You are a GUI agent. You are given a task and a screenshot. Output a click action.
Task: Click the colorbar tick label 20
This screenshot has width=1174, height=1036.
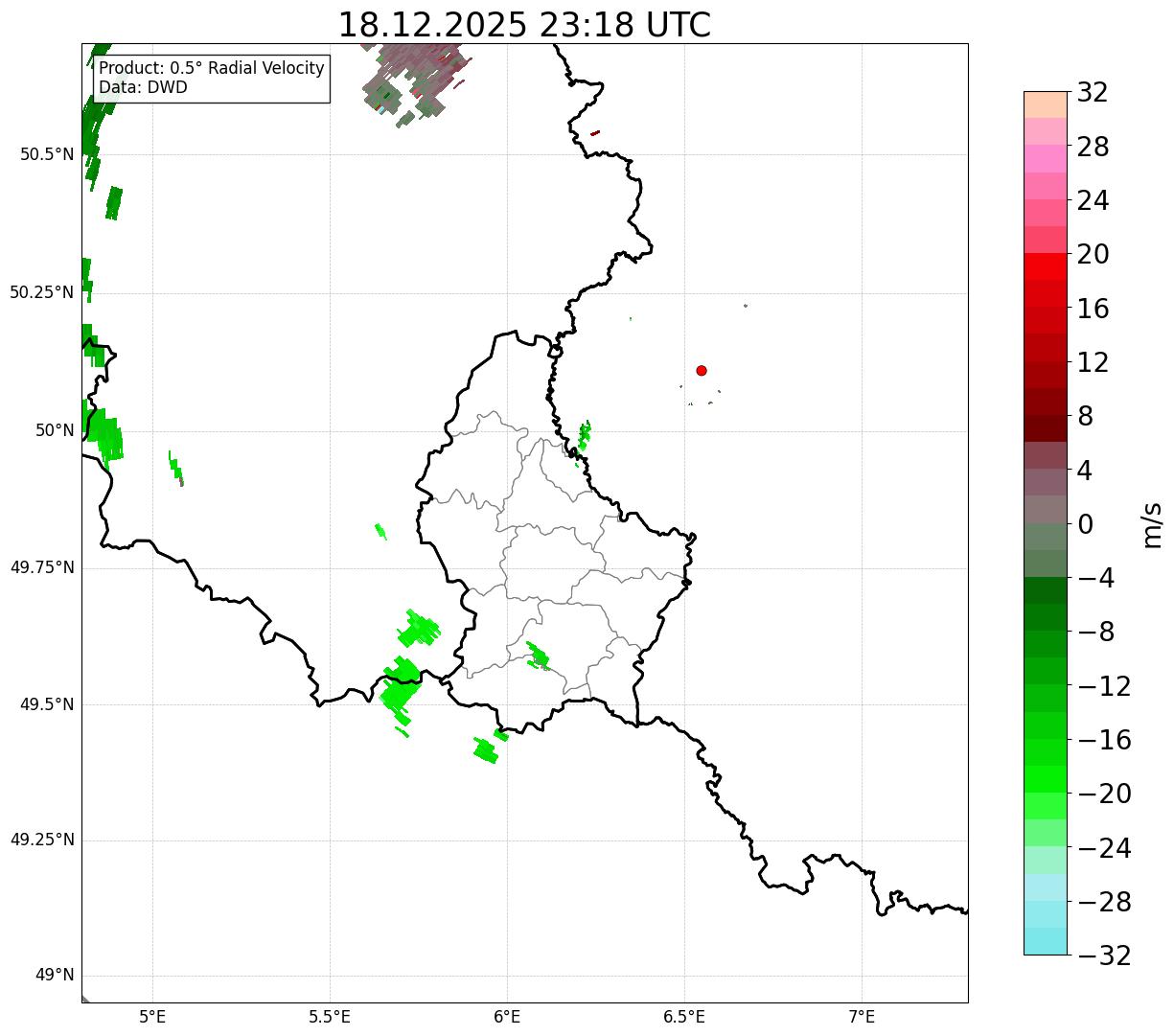point(1093,255)
